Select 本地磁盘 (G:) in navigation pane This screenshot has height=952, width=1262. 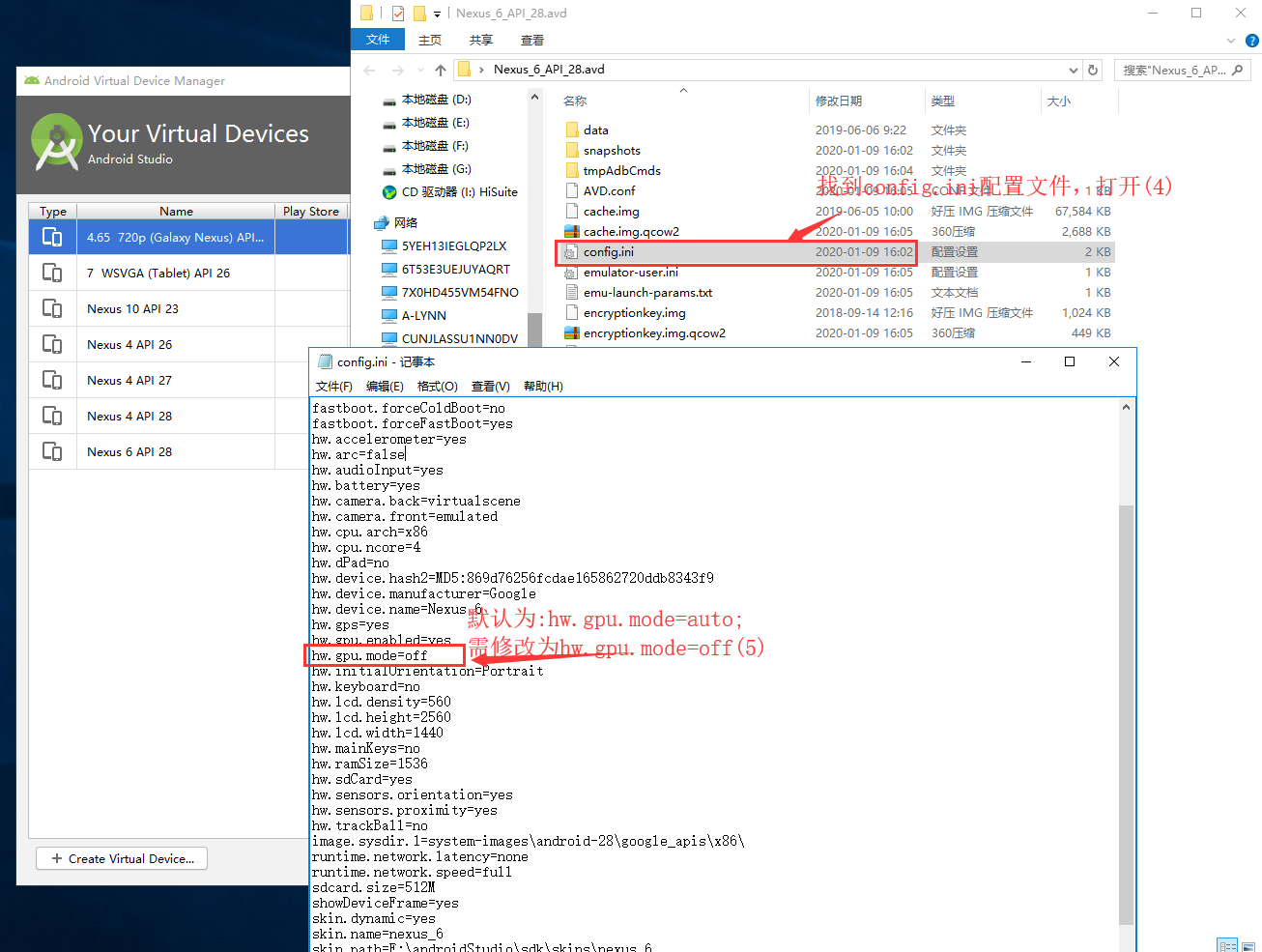(x=437, y=169)
